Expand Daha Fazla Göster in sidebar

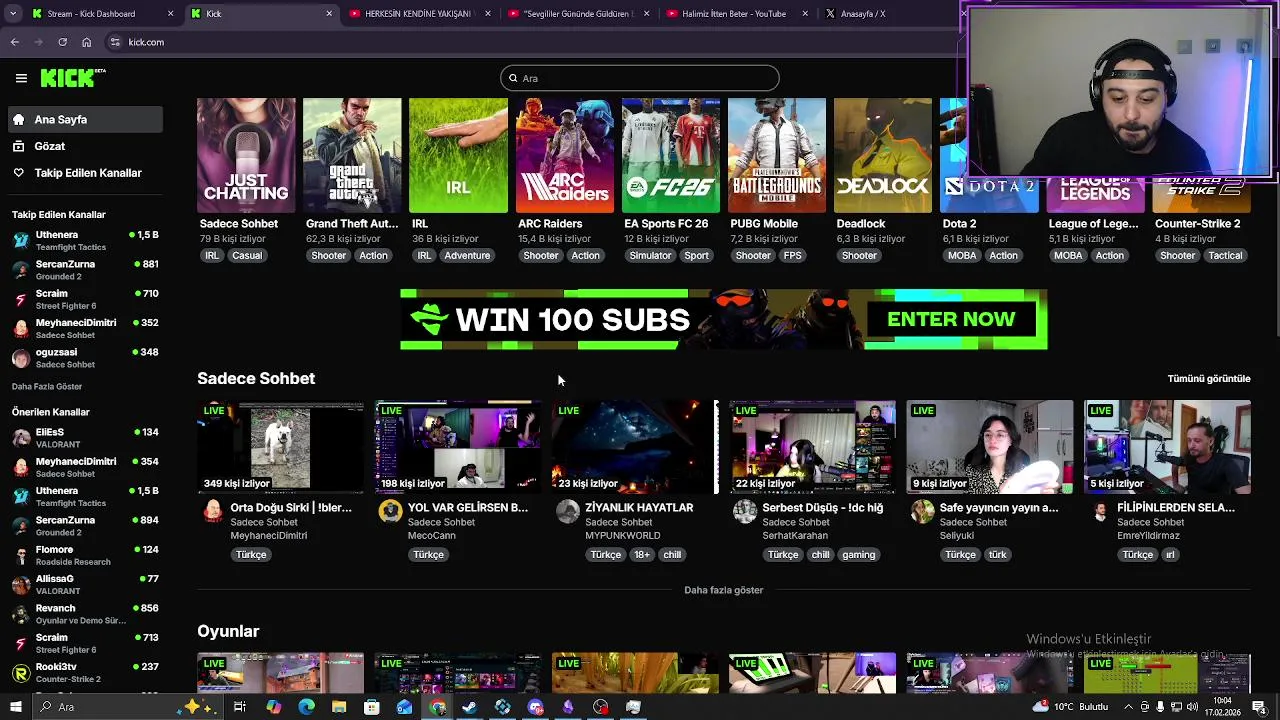pos(47,387)
